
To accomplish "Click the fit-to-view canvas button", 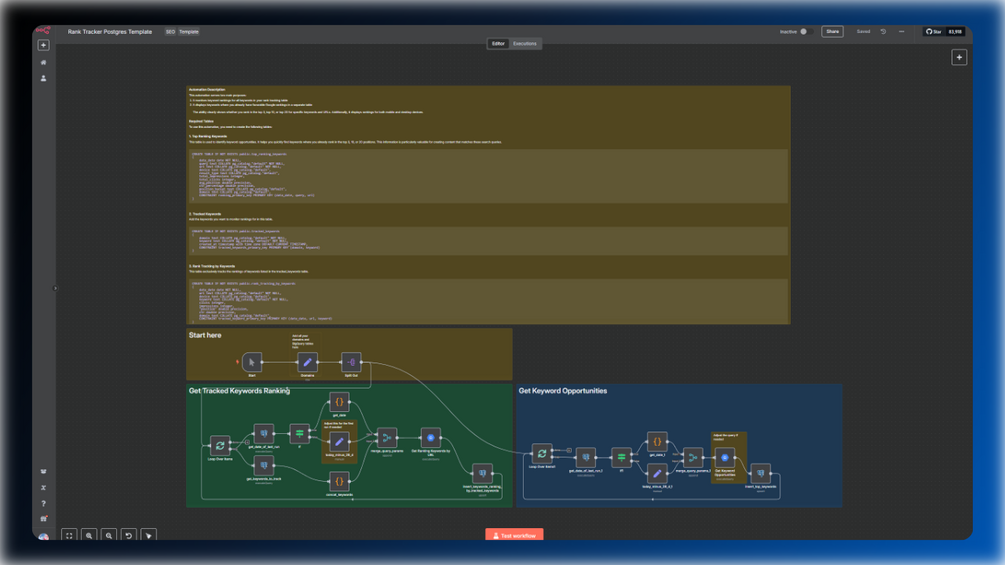I will pyautogui.click(x=69, y=536).
